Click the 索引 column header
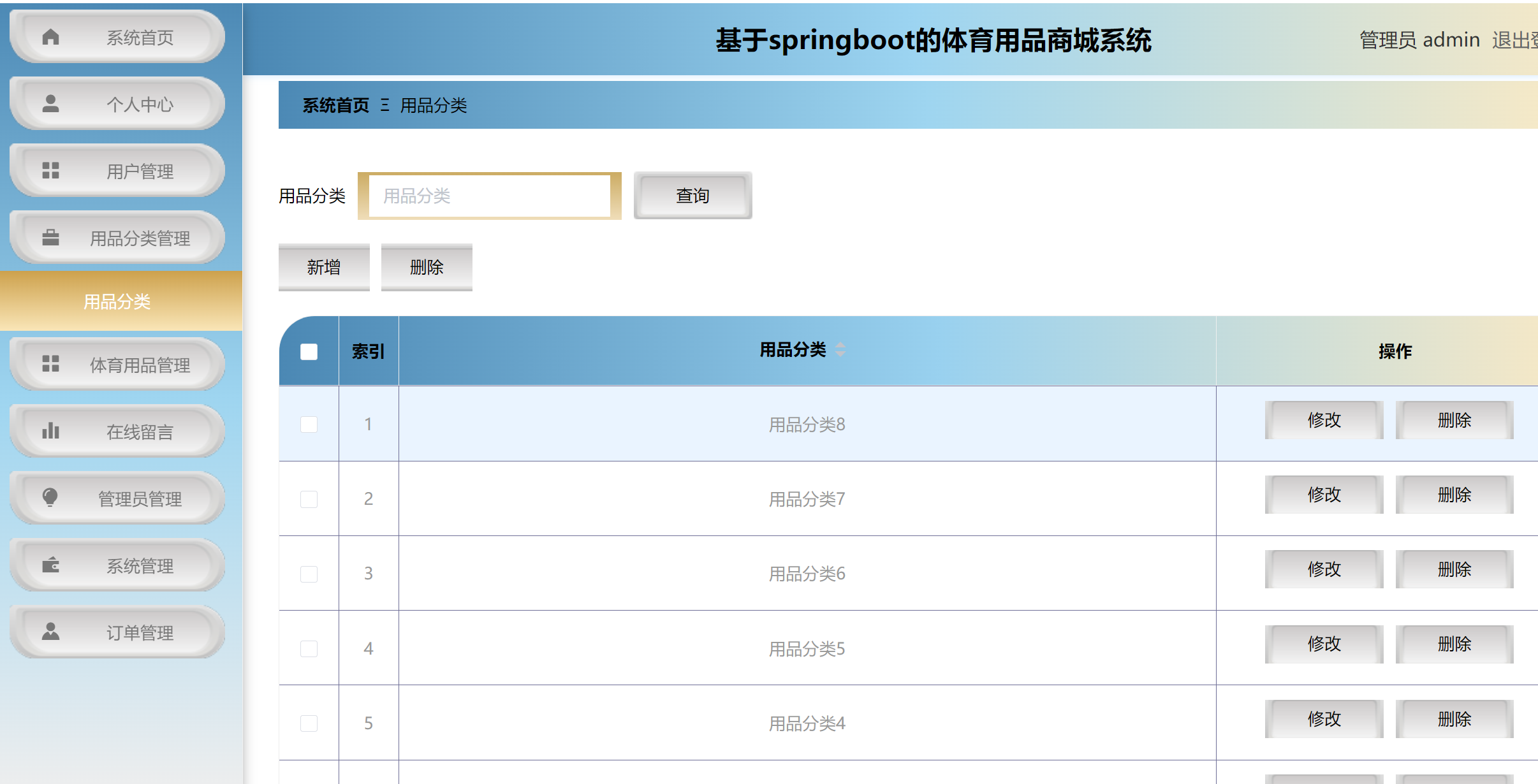The height and width of the screenshot is (784, 1538). (x=369, y=351)
